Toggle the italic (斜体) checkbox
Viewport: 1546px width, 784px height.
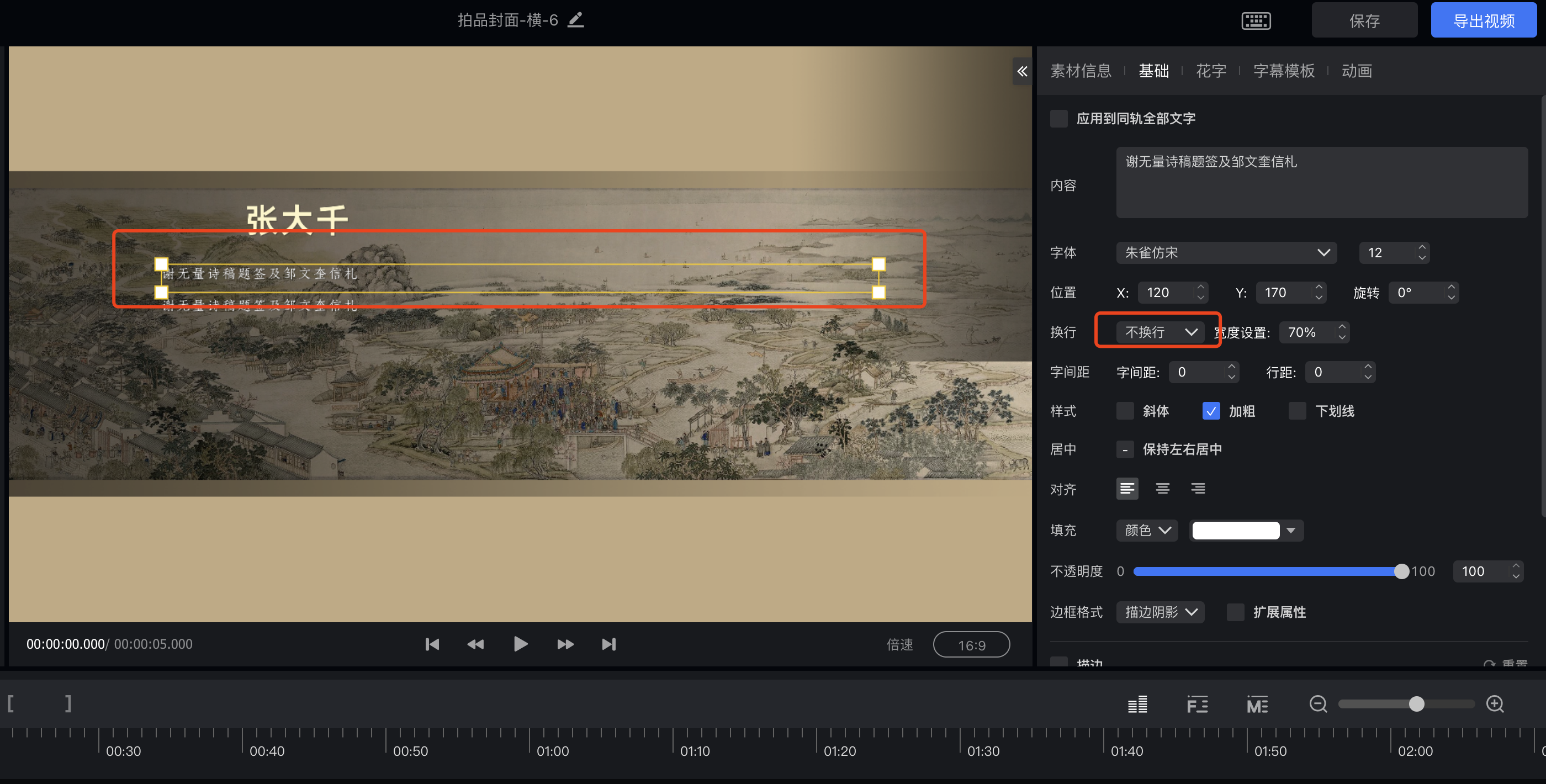[1125, 411]
